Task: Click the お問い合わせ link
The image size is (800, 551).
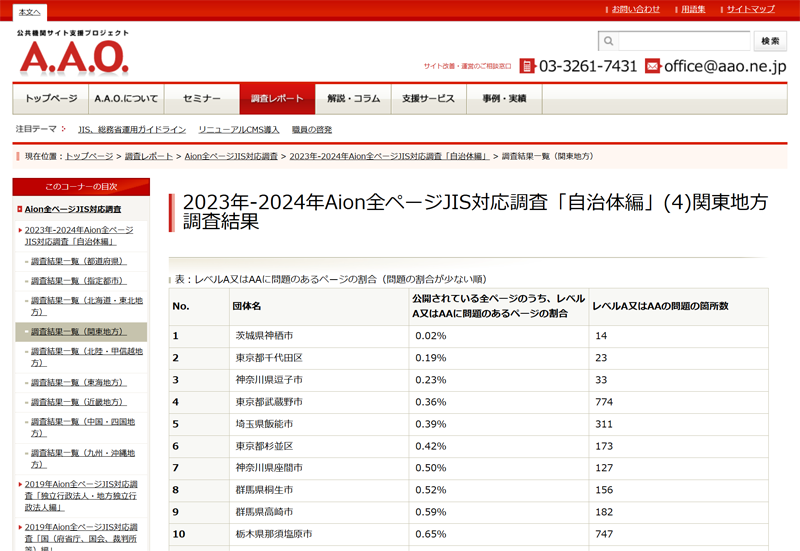Action: point(636,9)
